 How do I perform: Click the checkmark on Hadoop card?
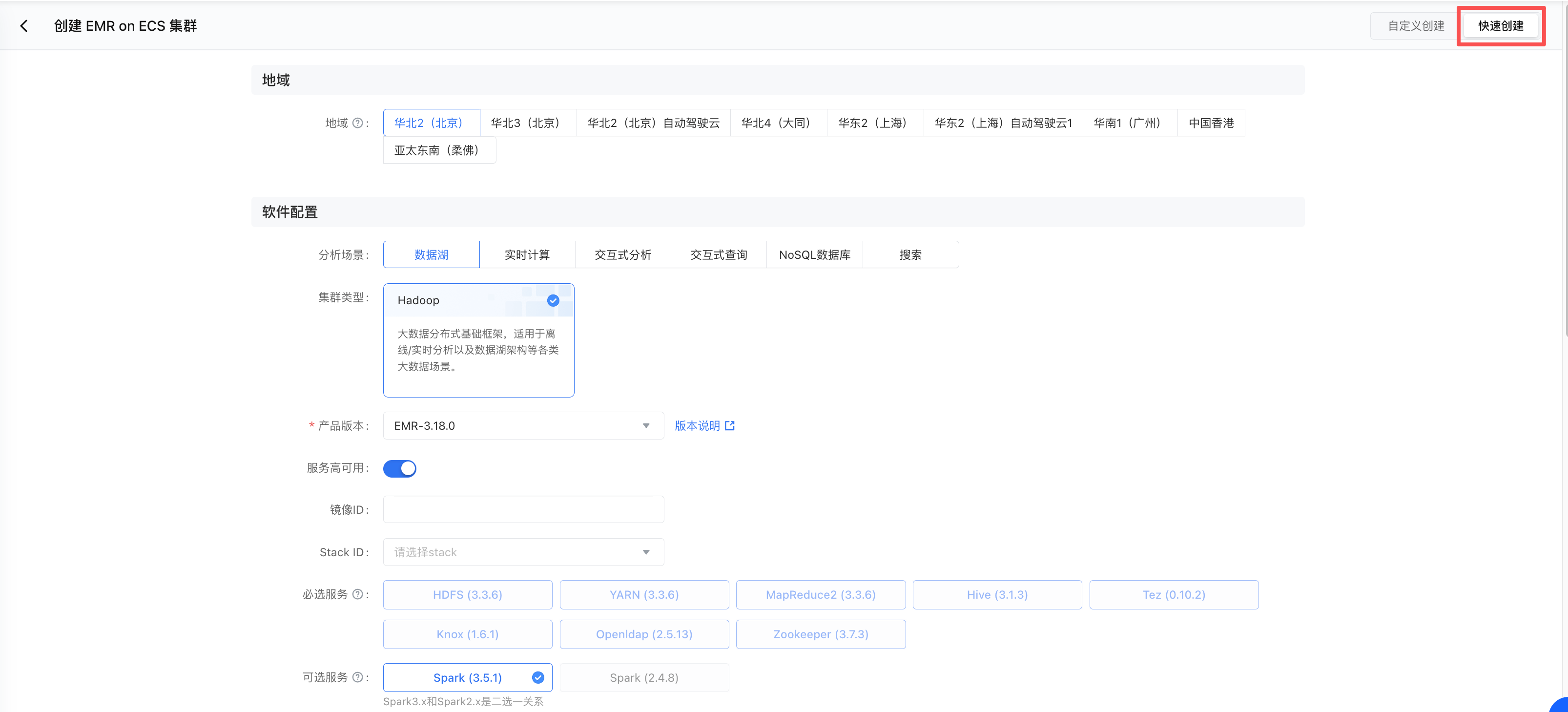coord(553,300)
